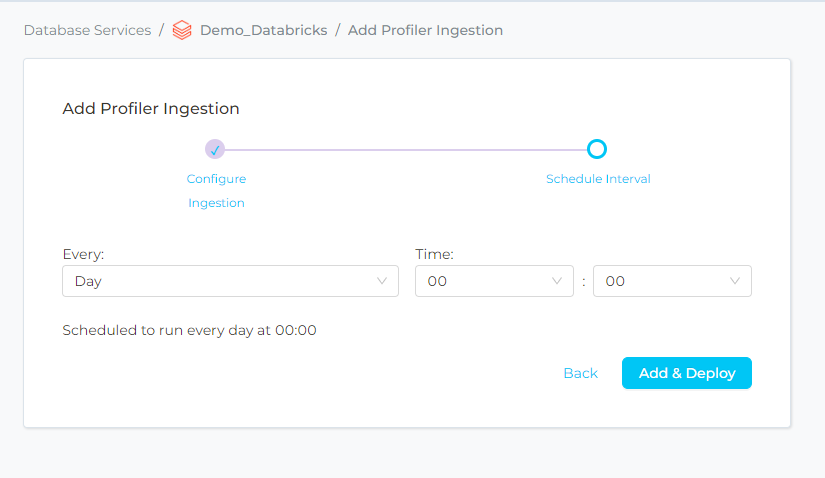
Task: Click the Add Profiler Ingestion heading
Action: pyautogui.click(x=151, y=108)
